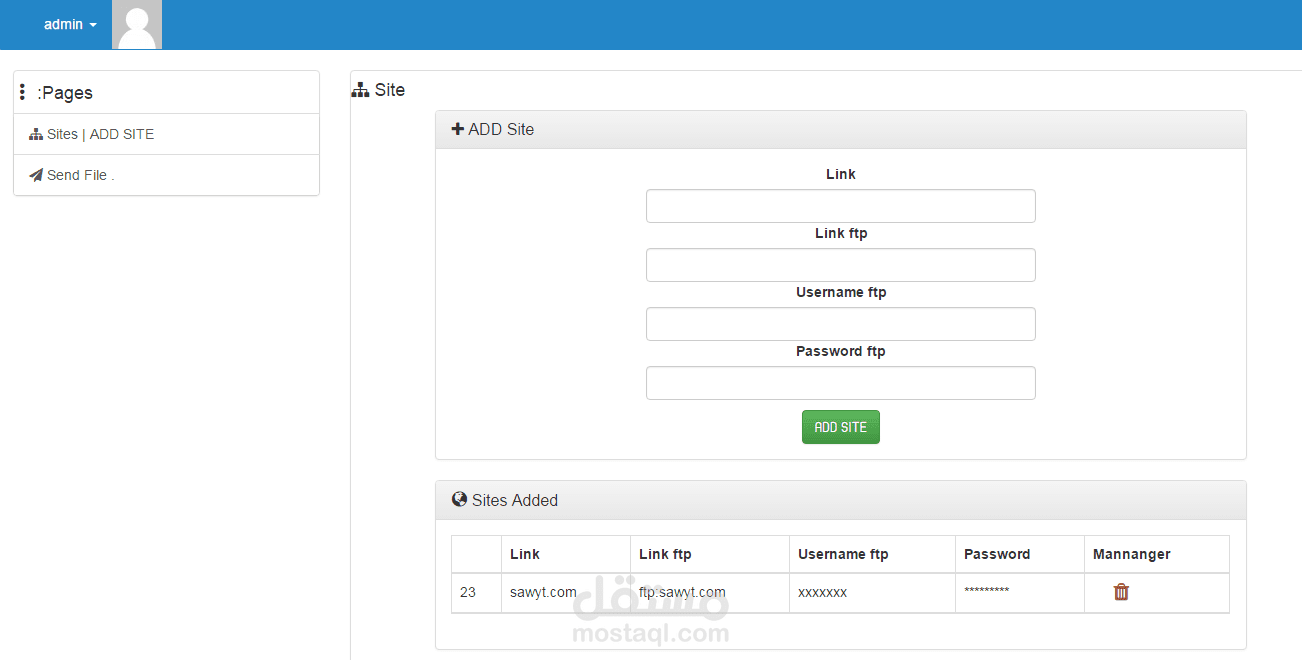Screen dimensions: 1302x660
Task: Select the xxxxxxx username cell
Action: point(873,592)
